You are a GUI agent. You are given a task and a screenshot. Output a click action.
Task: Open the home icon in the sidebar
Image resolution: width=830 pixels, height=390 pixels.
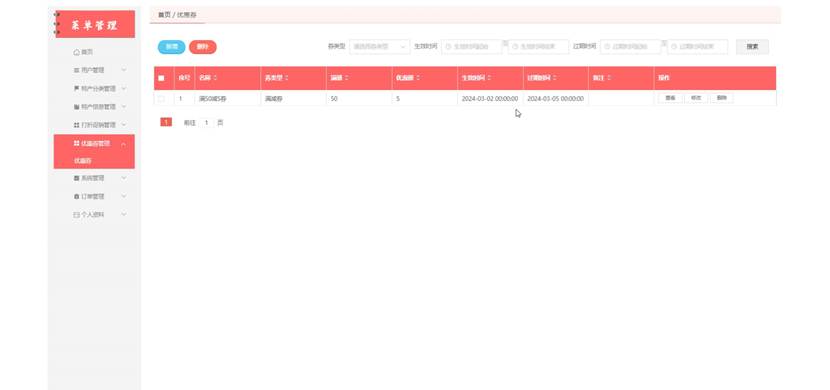tap(76, 52)
